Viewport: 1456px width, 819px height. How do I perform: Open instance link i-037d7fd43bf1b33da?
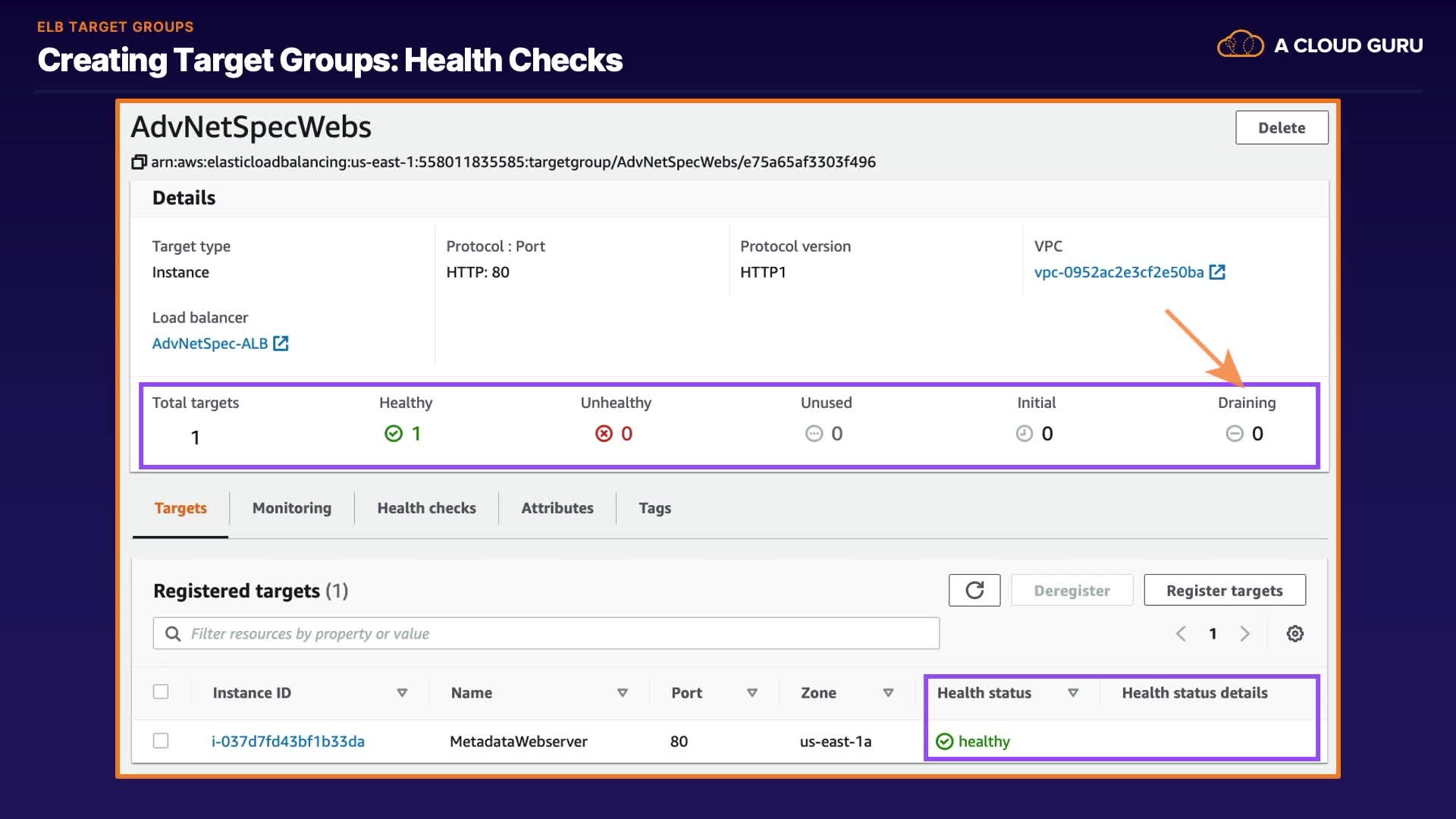pyautogui.click(x=288, y=742)
